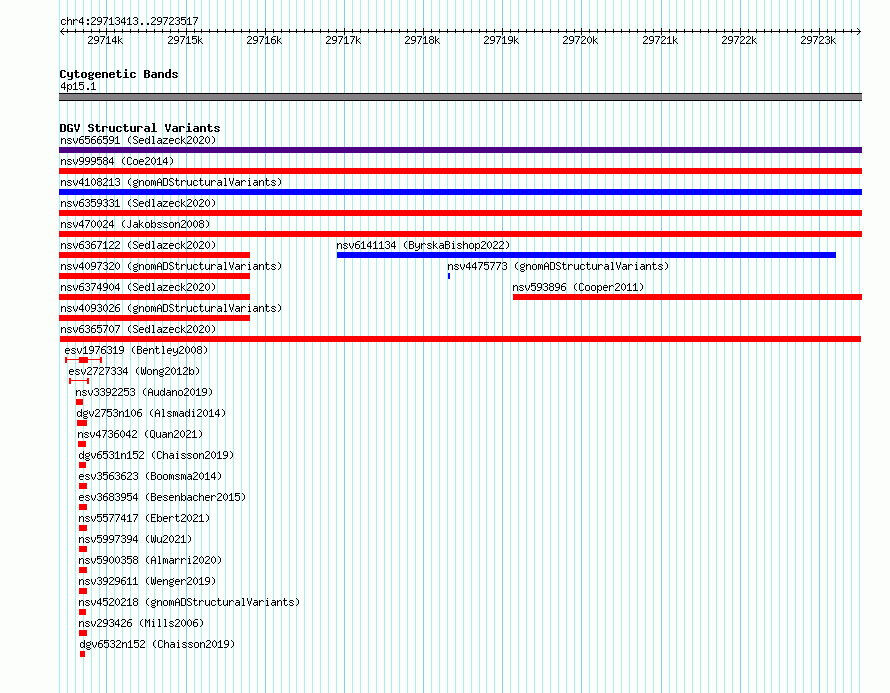Click the small blue nsv4475773 marker
The height and width of the screenshot is (693, 890).
pos(449,276)
